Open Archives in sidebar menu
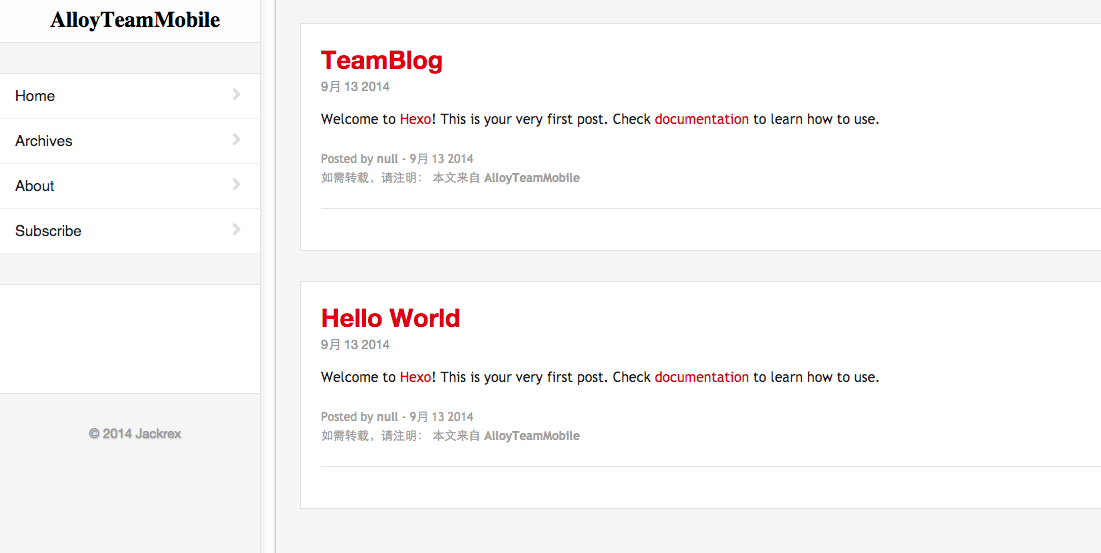This screenshot has height=553, width=1101. pyautogui.click(x=130, y=141)
